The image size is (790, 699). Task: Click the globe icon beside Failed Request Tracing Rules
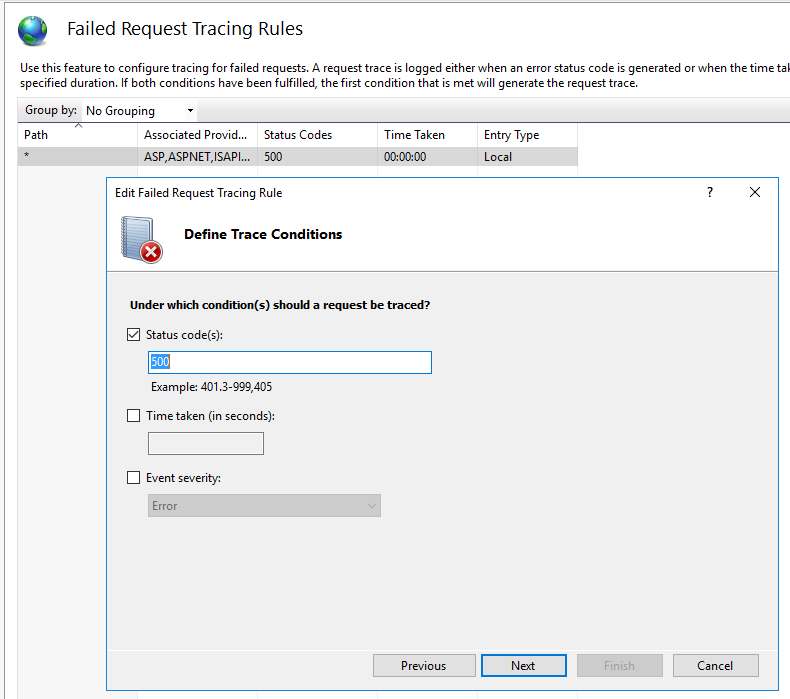pyautogui.click(x=33, y=30)
